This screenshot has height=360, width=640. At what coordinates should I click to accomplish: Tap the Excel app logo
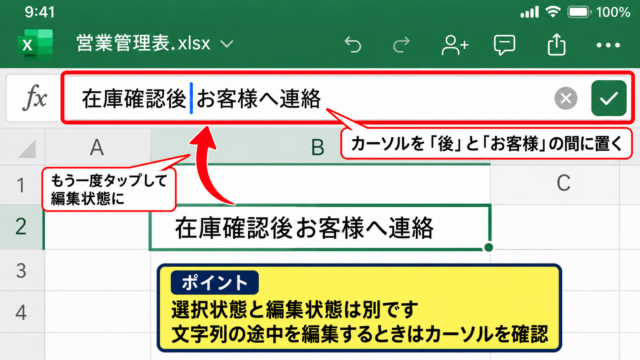[x=36, y=44]
